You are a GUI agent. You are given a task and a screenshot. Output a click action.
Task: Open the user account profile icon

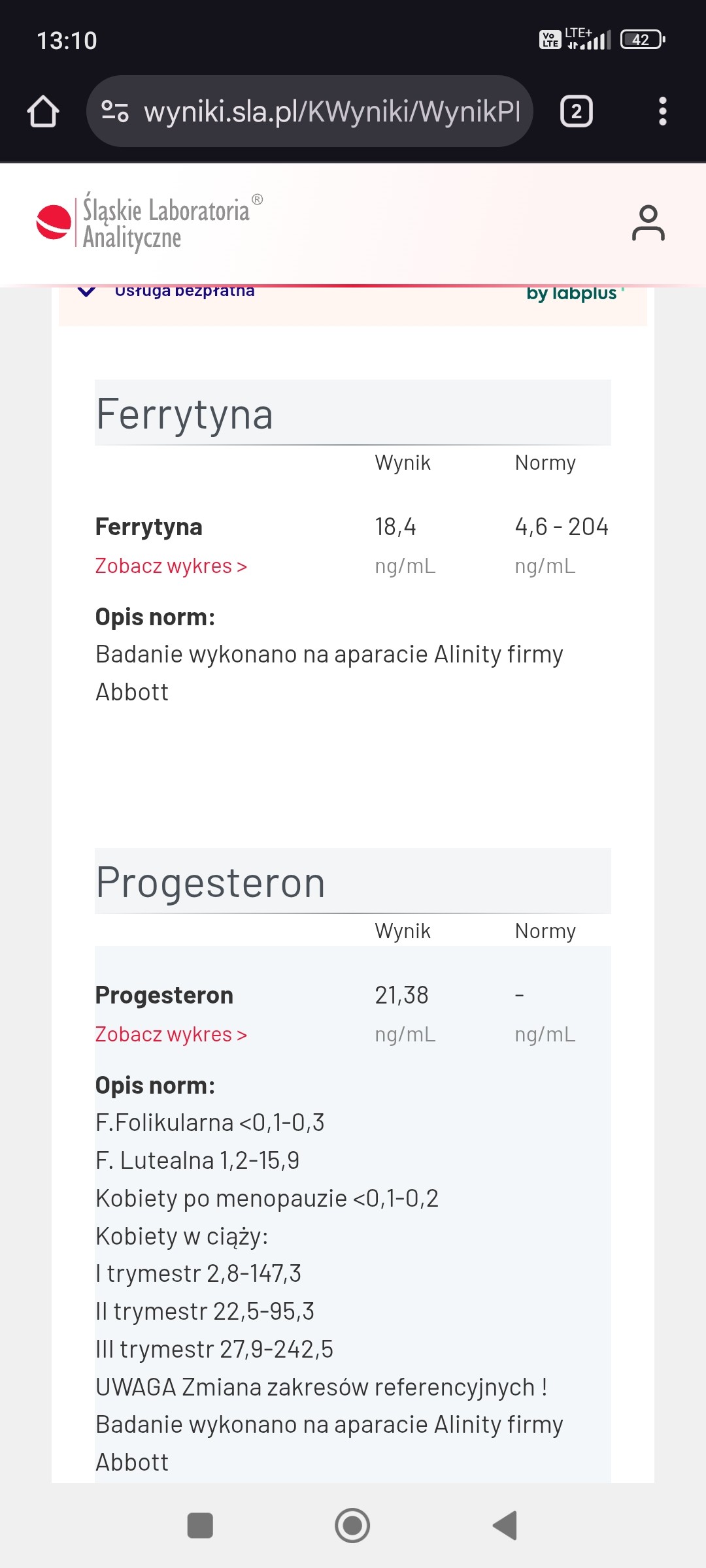(x=648, y=223)
